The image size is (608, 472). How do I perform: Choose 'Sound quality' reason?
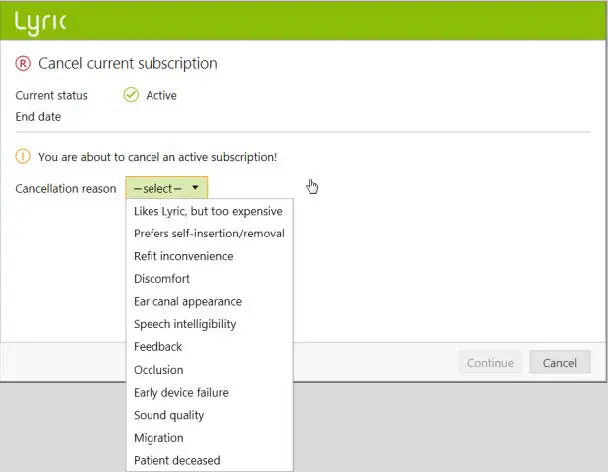pyautogui.click(x=209, y=415)
